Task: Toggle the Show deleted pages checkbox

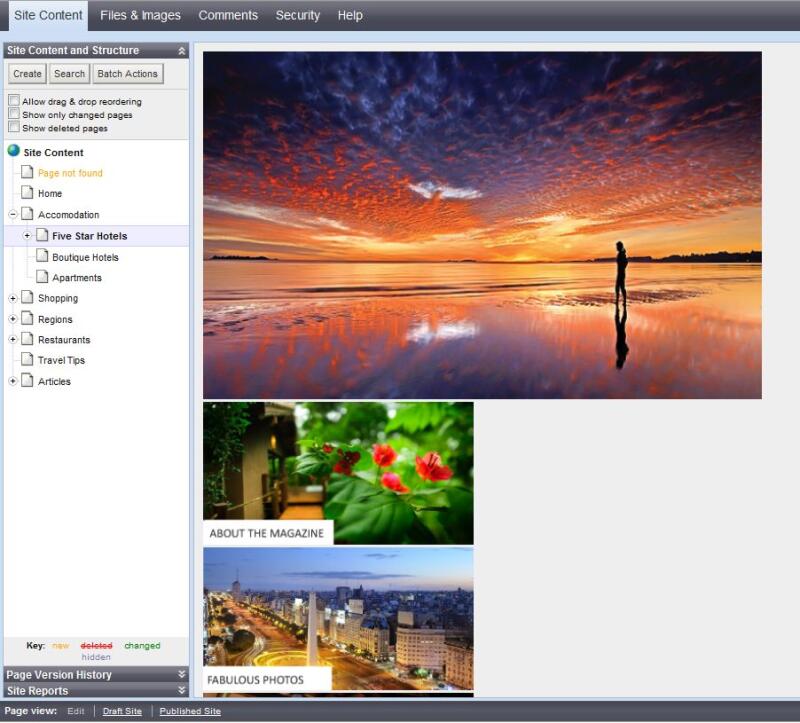Action: (x=14, y=127)
